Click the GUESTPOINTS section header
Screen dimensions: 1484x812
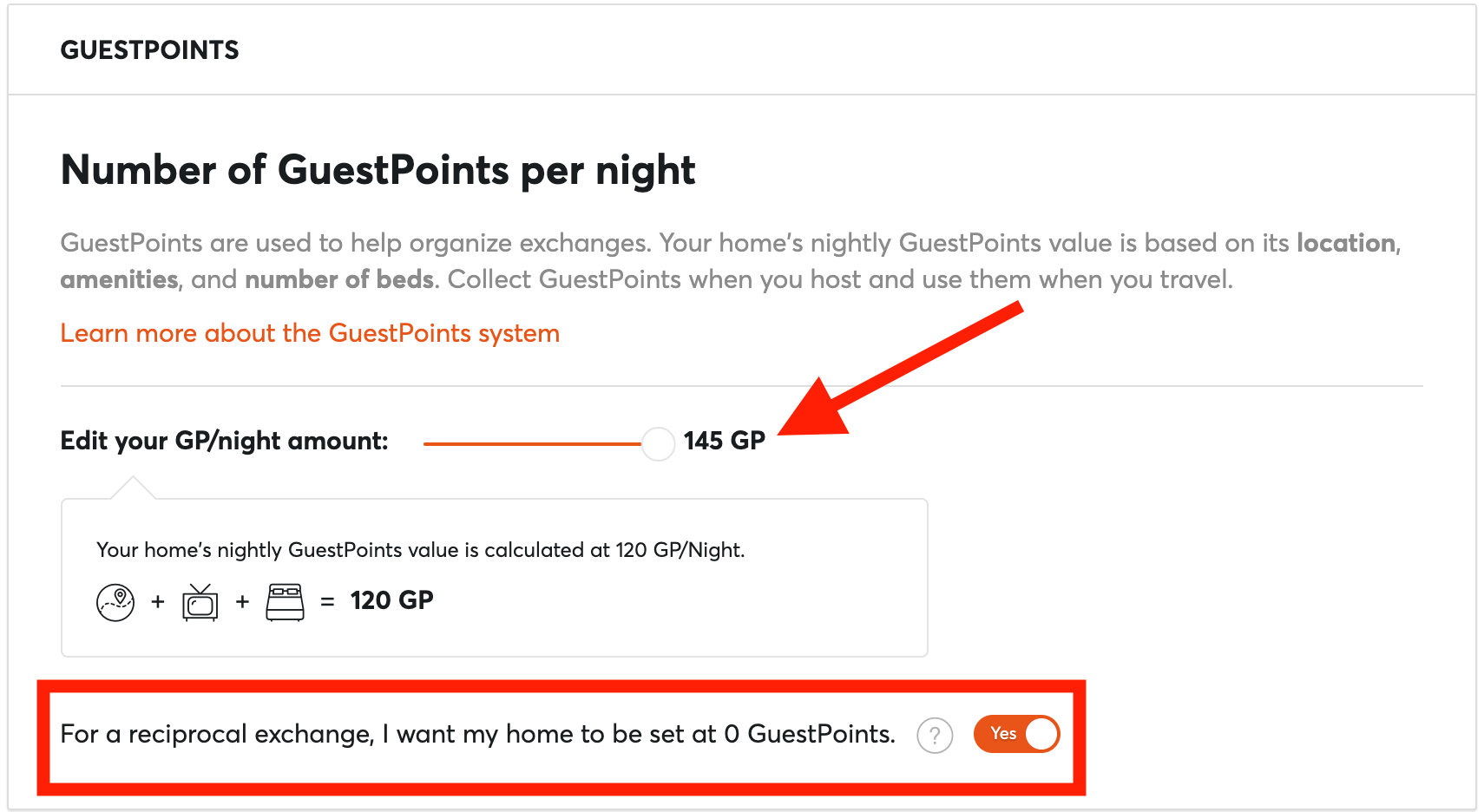coord(149,50)
